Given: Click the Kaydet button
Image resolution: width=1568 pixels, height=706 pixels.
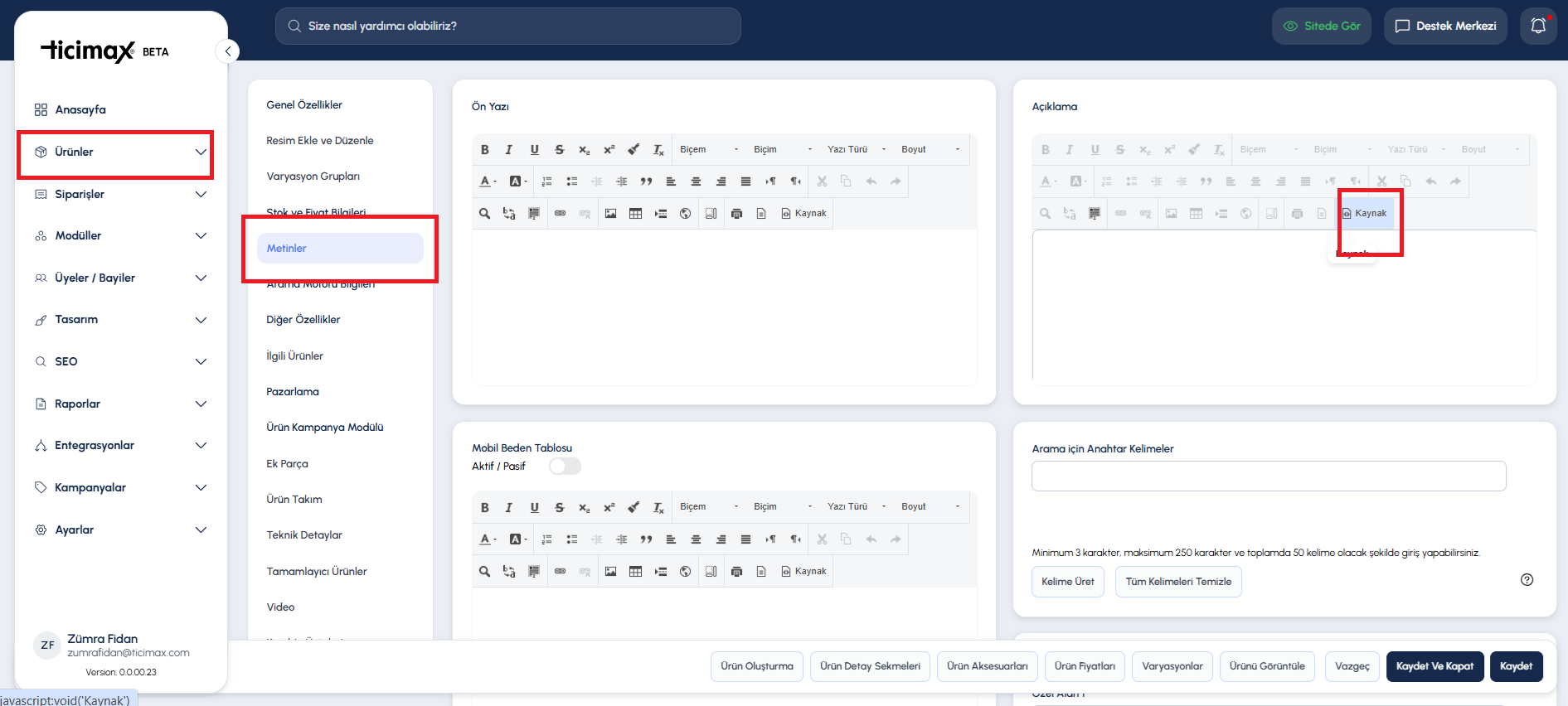Looking at the screenshot, I should click(1516, 666).
